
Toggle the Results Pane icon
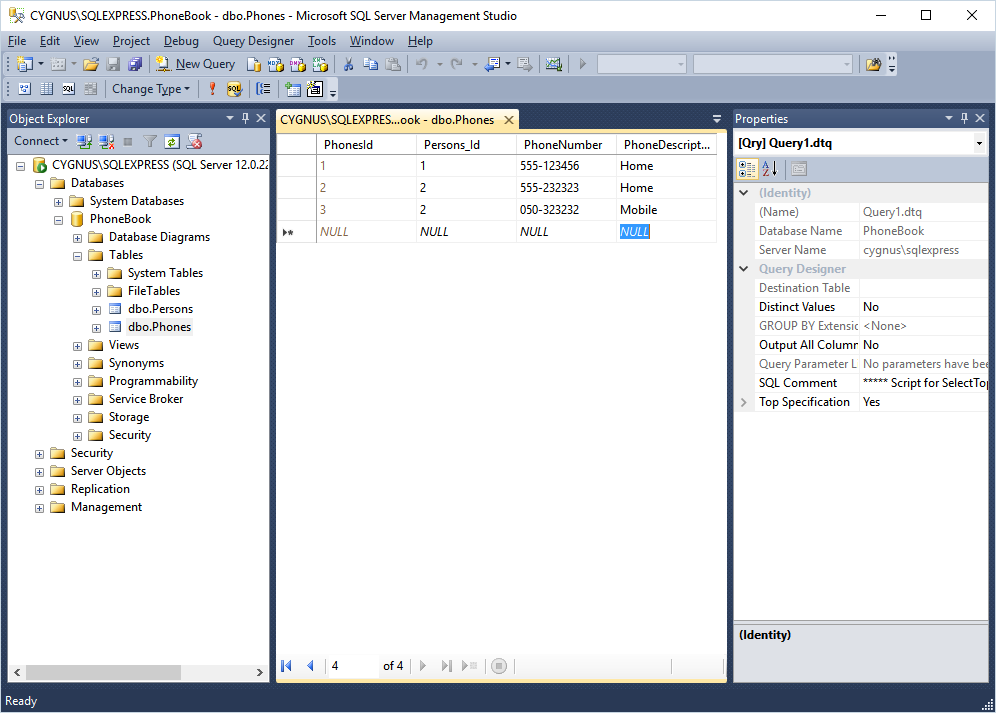[x=91, y=89]
